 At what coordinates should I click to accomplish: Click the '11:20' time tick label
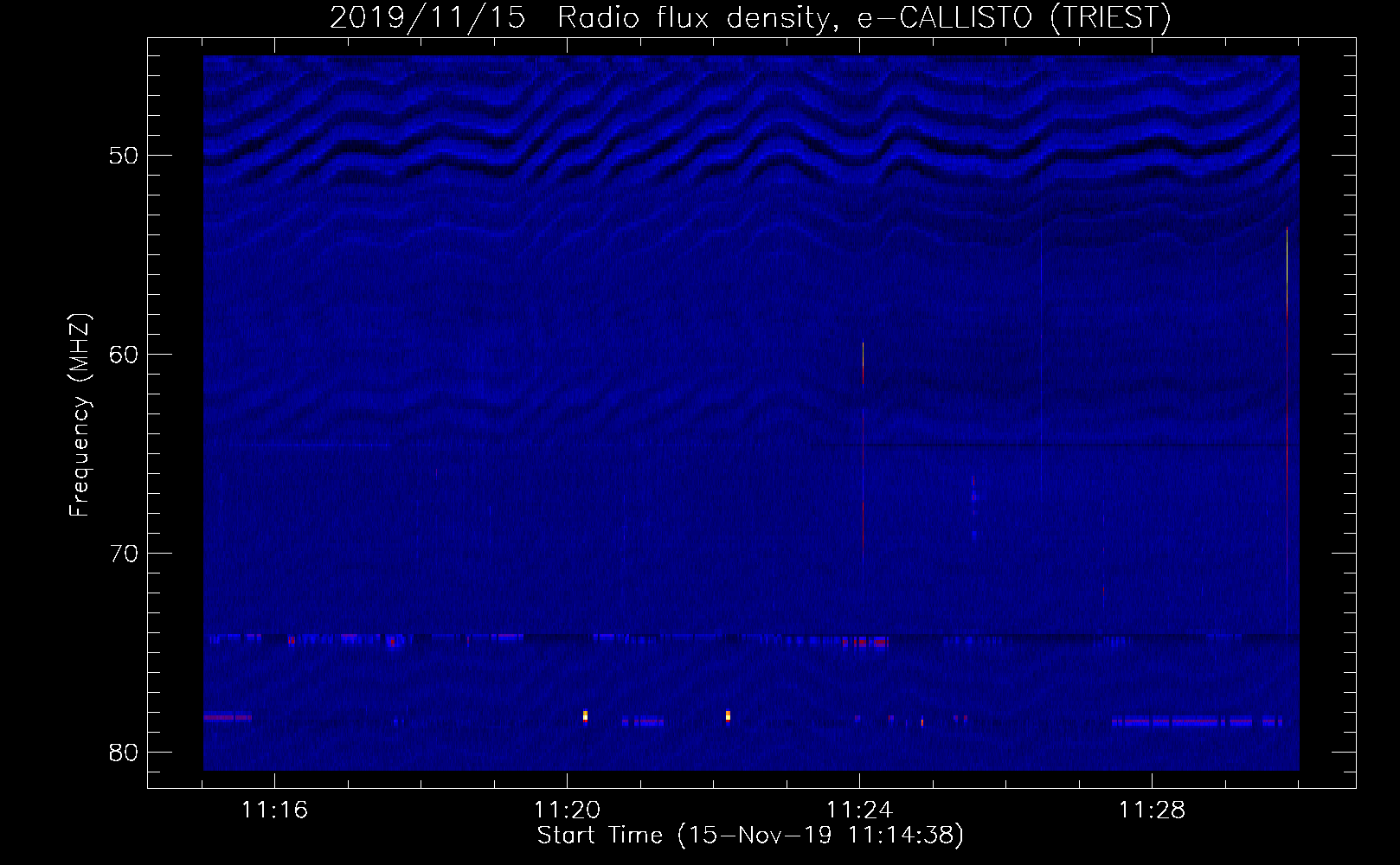567,811
